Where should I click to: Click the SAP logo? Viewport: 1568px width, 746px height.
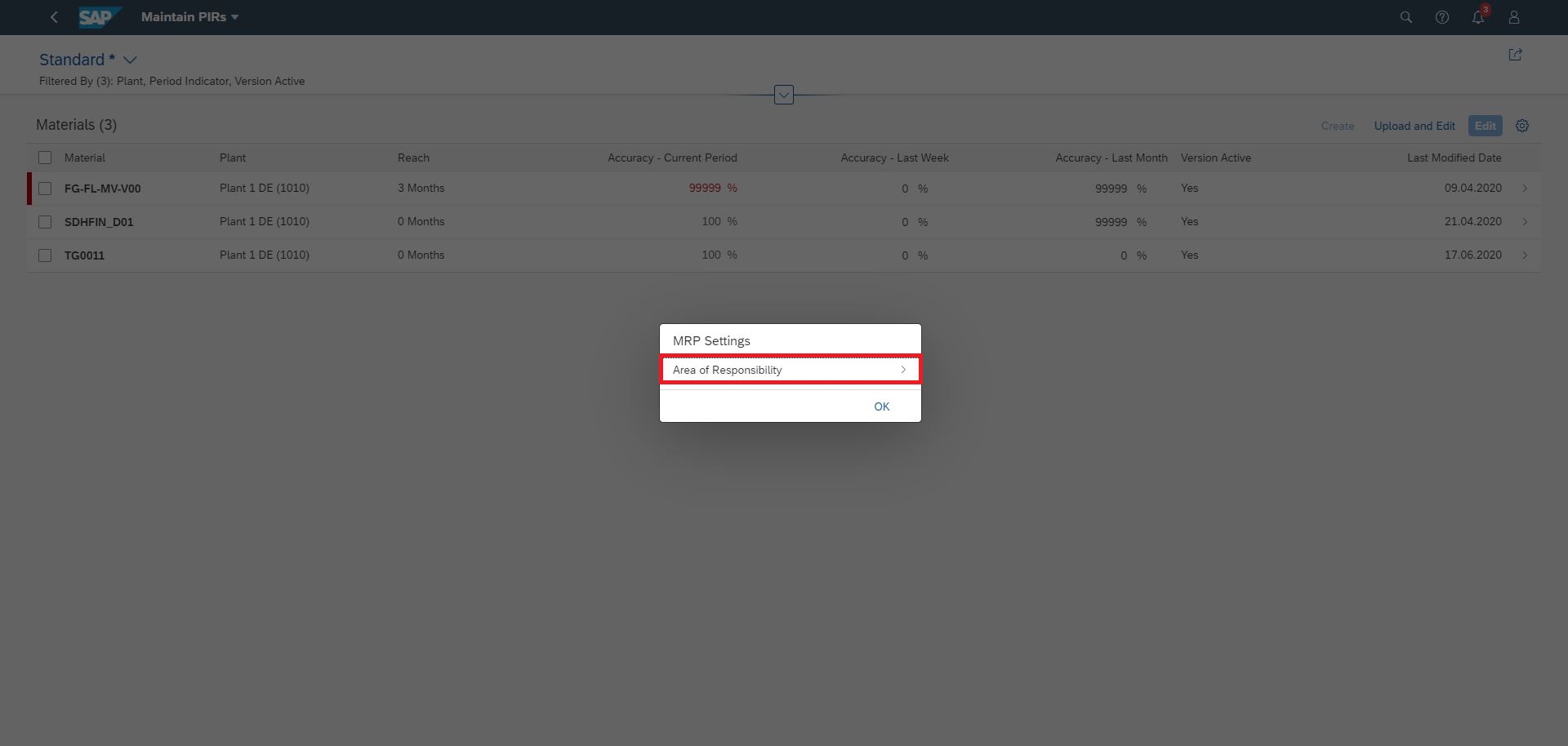(100, 17)
